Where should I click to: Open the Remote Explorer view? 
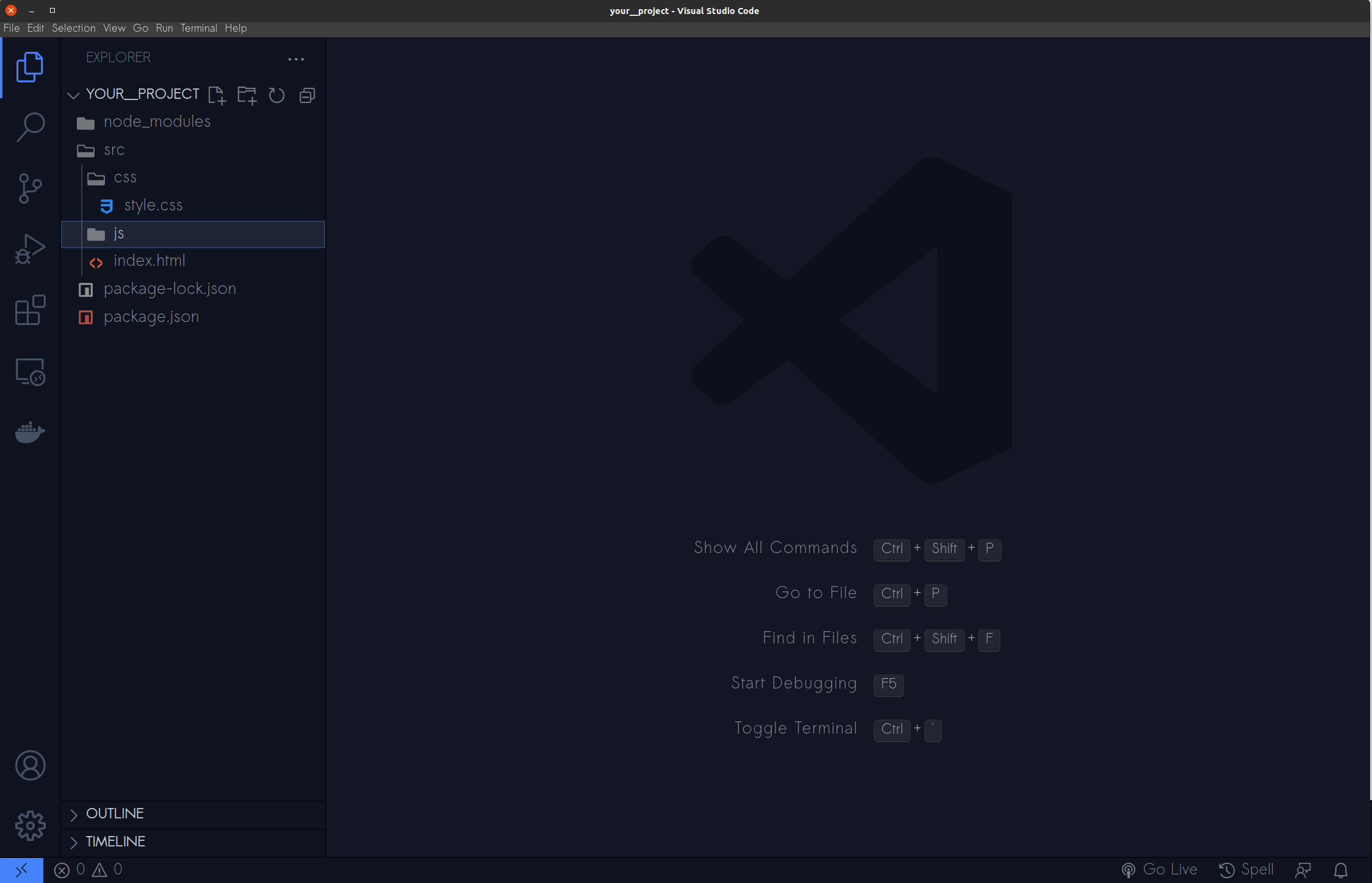(x=30, y=371)
